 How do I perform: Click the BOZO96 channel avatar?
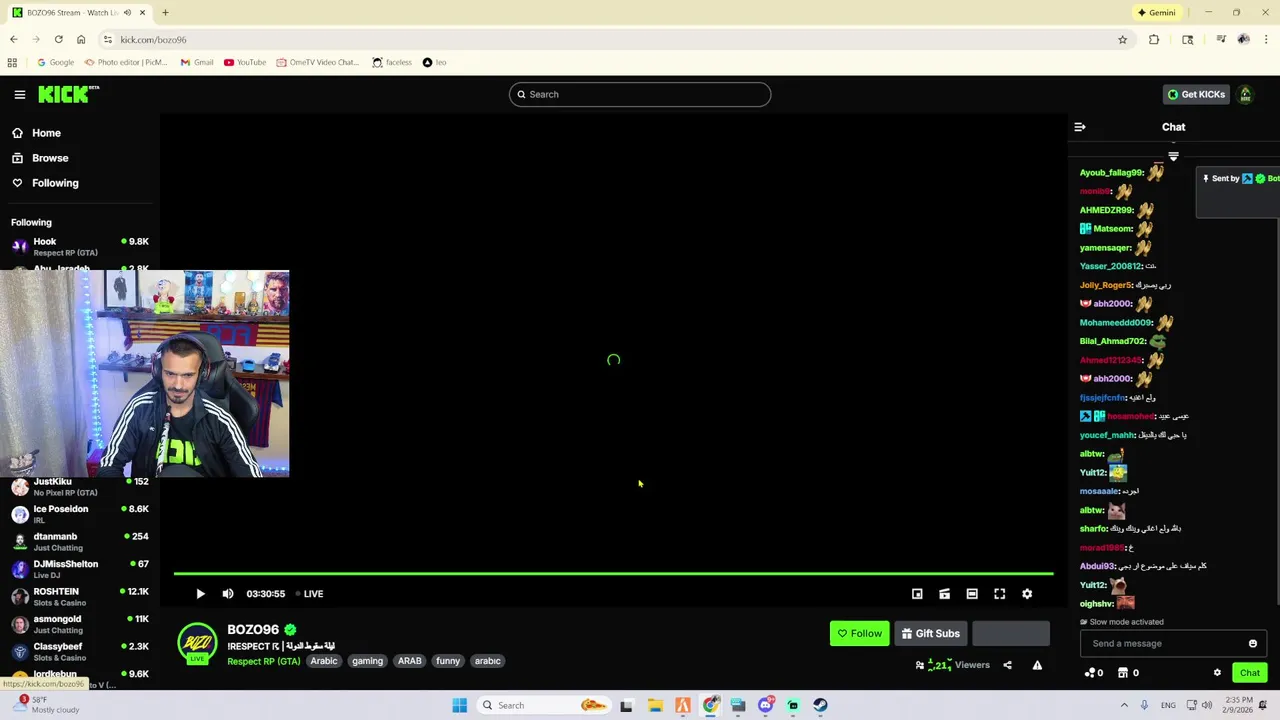[x=197, y=643]
